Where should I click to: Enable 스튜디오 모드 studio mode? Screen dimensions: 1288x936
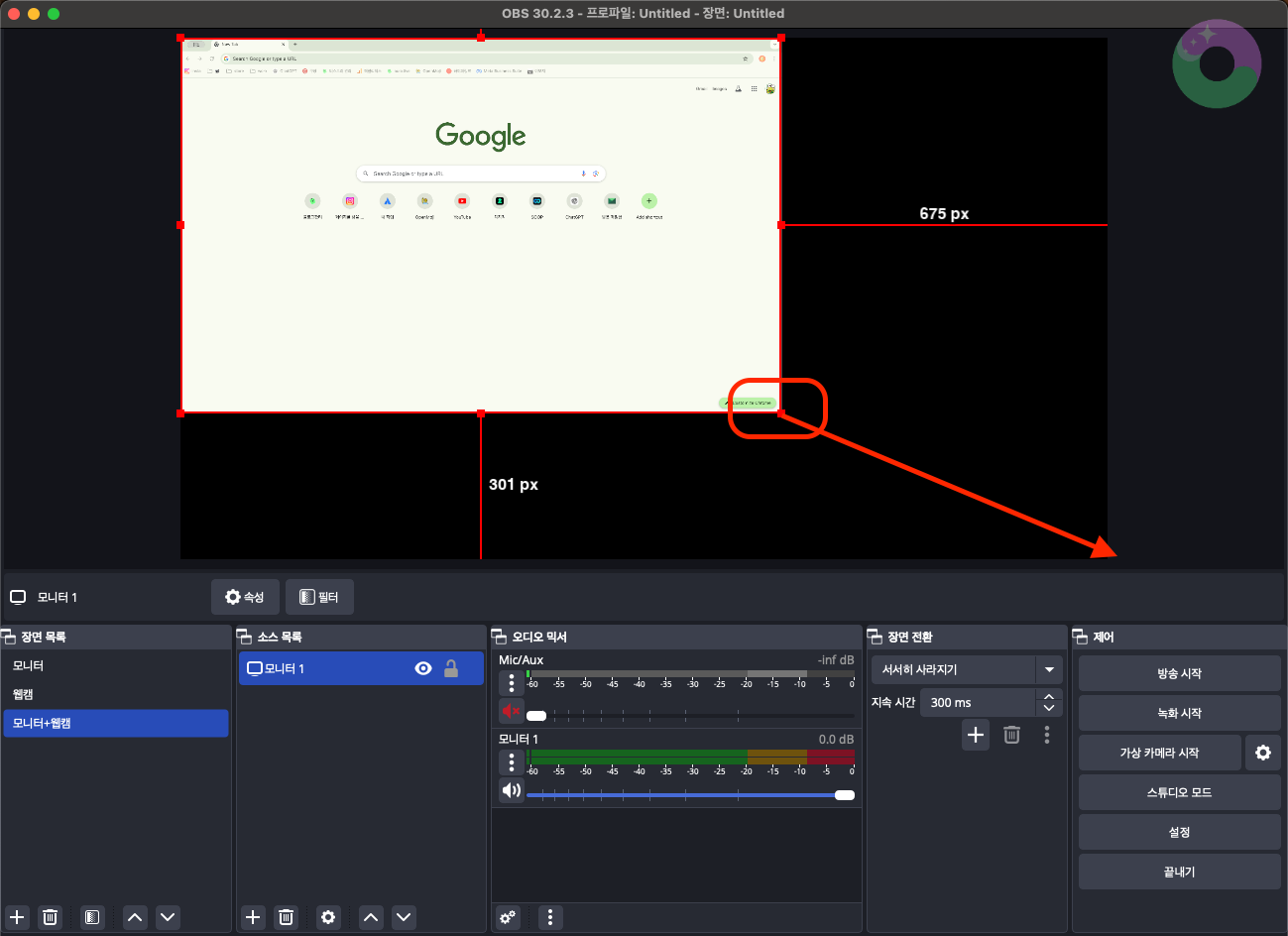pos(1180,792)
